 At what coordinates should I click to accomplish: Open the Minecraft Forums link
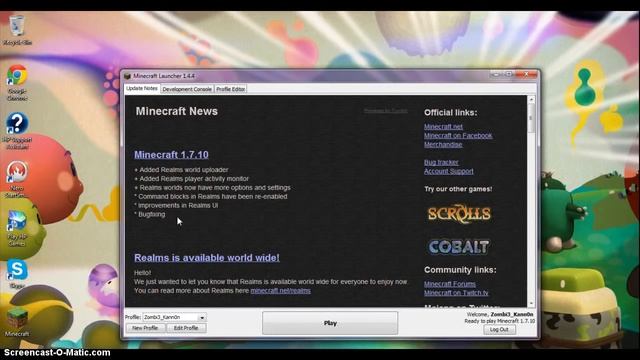(x=449, y=284)
